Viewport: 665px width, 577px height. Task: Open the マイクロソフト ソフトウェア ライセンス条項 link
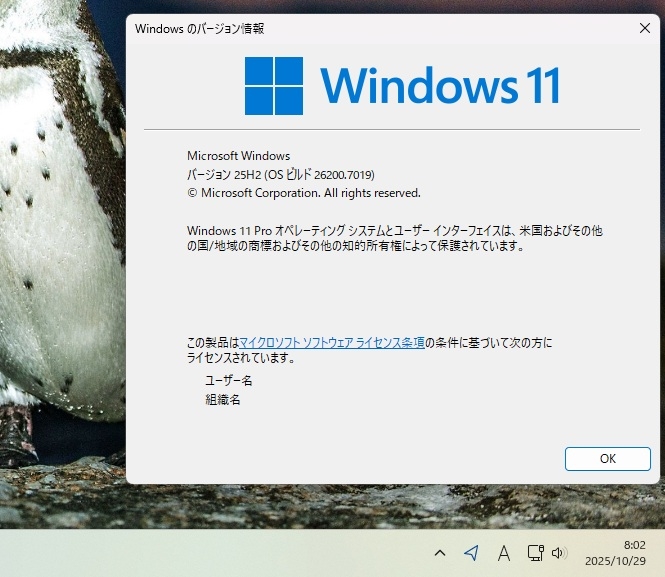click(x=332, y=343)
